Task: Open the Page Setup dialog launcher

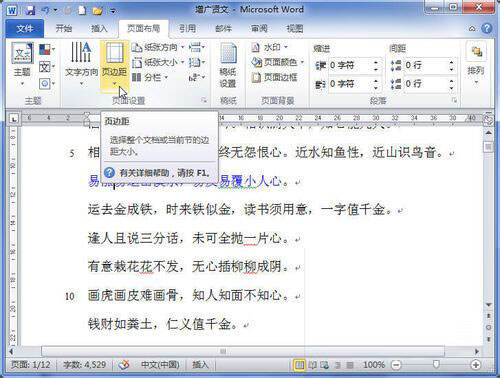Action: [204, 100]
